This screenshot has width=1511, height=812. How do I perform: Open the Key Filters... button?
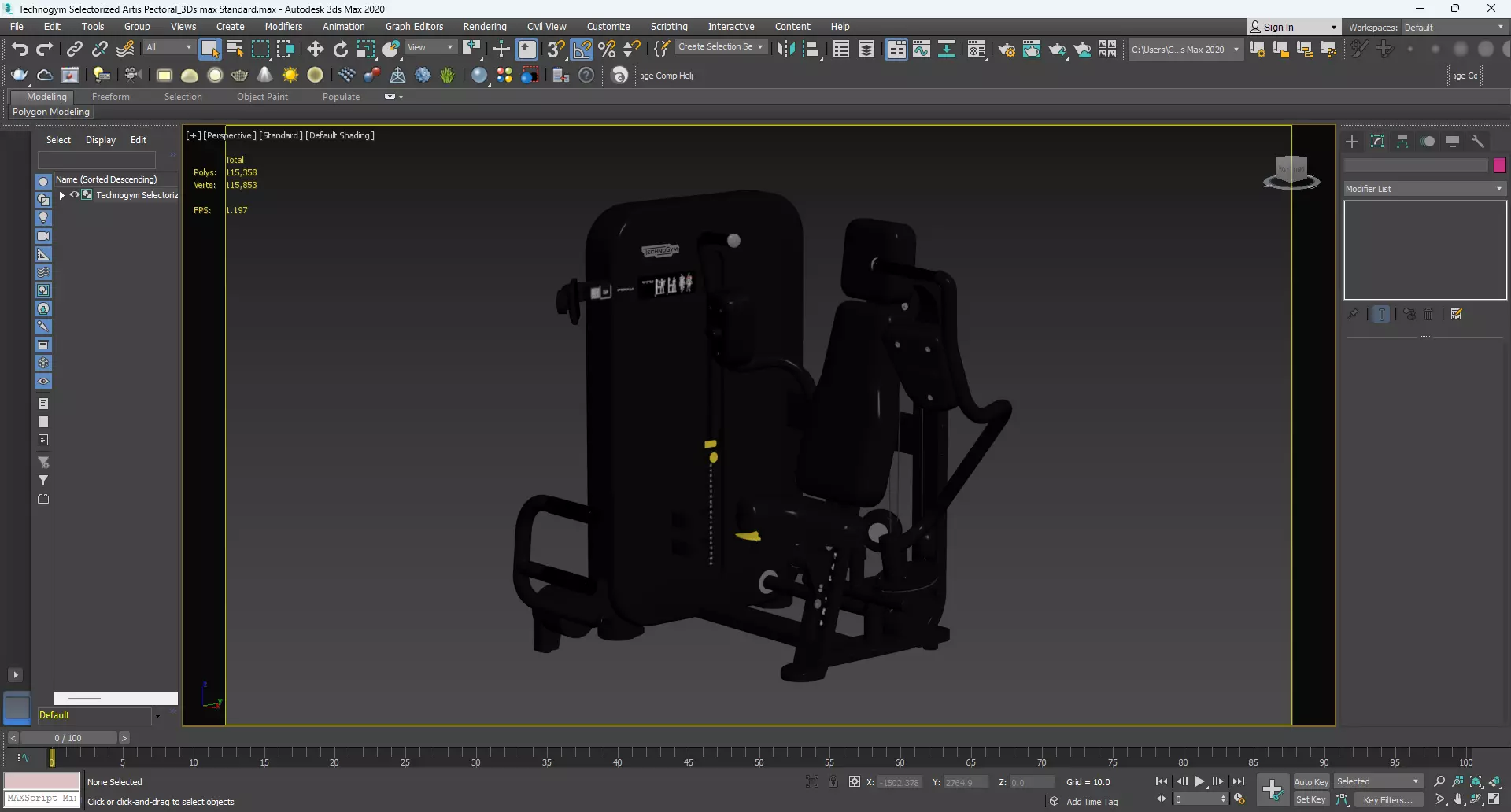tap(1388, 800)
